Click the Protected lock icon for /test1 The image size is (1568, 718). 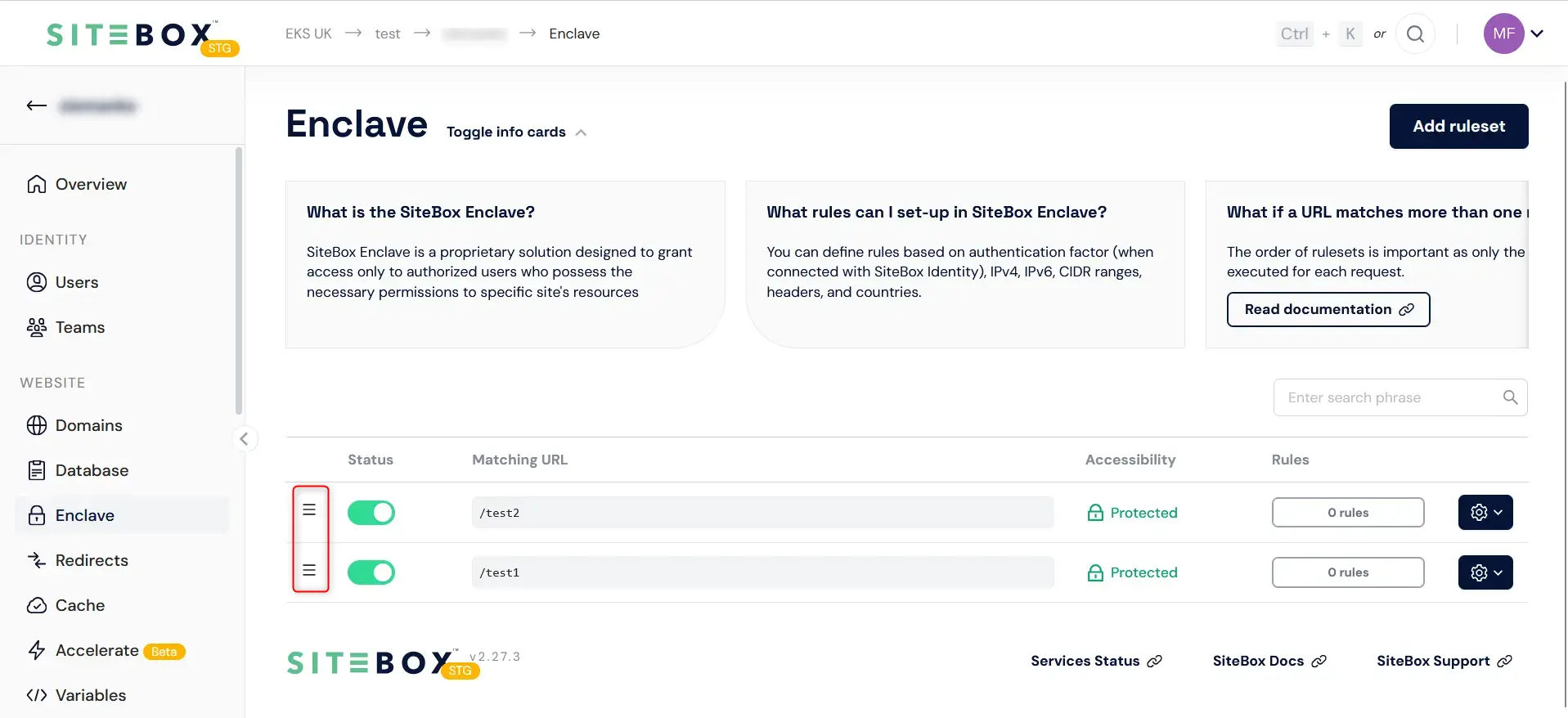click(x=1095, y=572)
